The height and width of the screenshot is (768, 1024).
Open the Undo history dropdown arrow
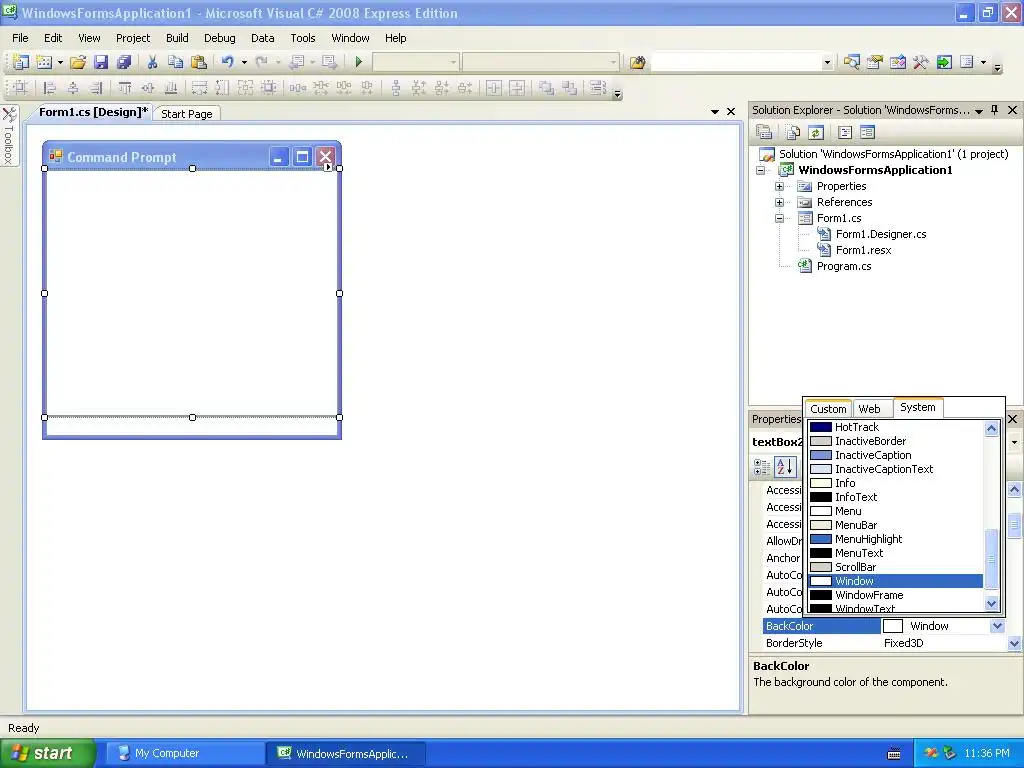[244, 62]
